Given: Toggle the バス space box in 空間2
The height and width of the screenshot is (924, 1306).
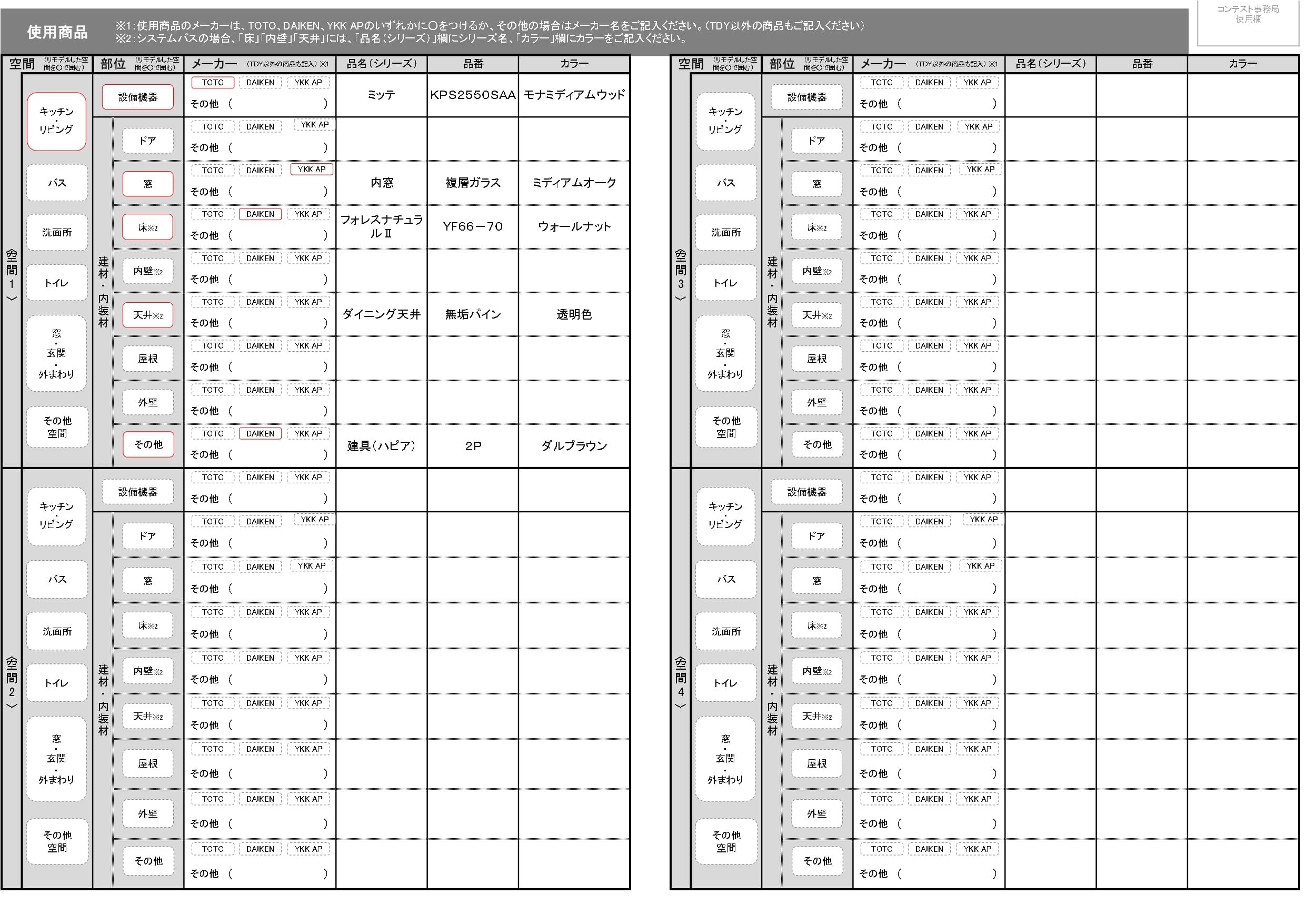Looking at the screenshot, I should point(57,580).
